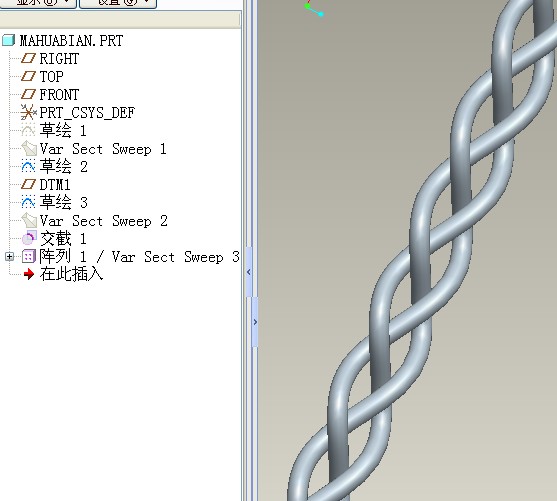Click the DTM1 datum plane icon

coord(28,184)
